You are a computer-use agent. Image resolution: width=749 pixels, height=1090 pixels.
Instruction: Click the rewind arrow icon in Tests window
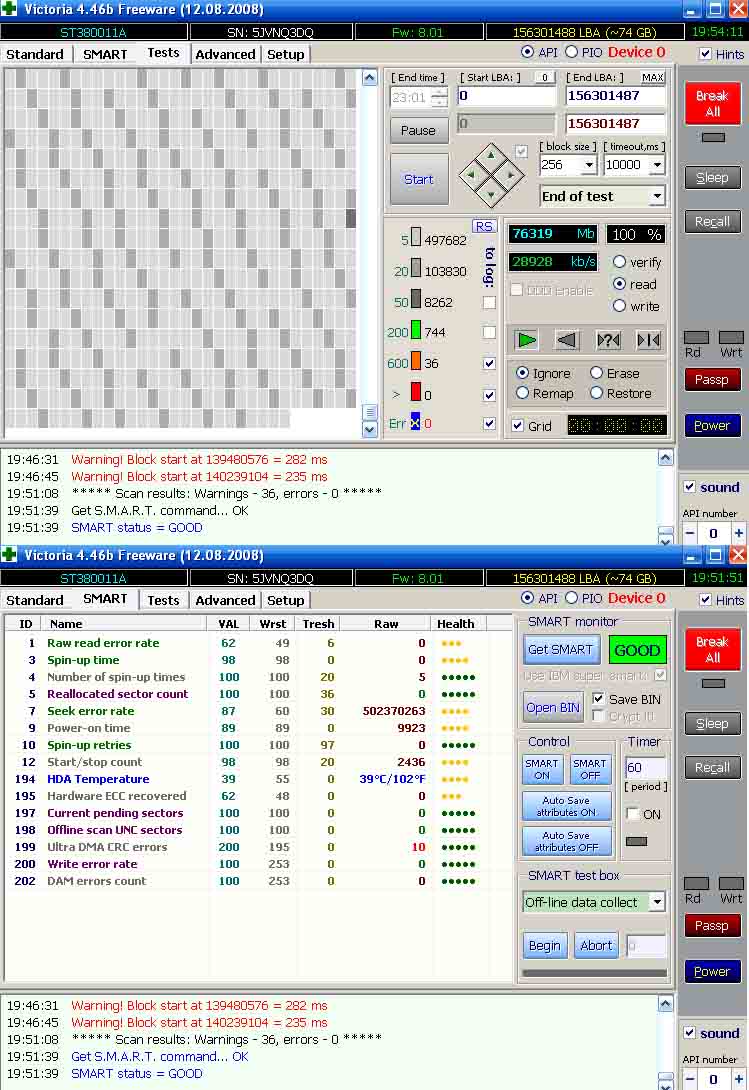pos(567,340)
